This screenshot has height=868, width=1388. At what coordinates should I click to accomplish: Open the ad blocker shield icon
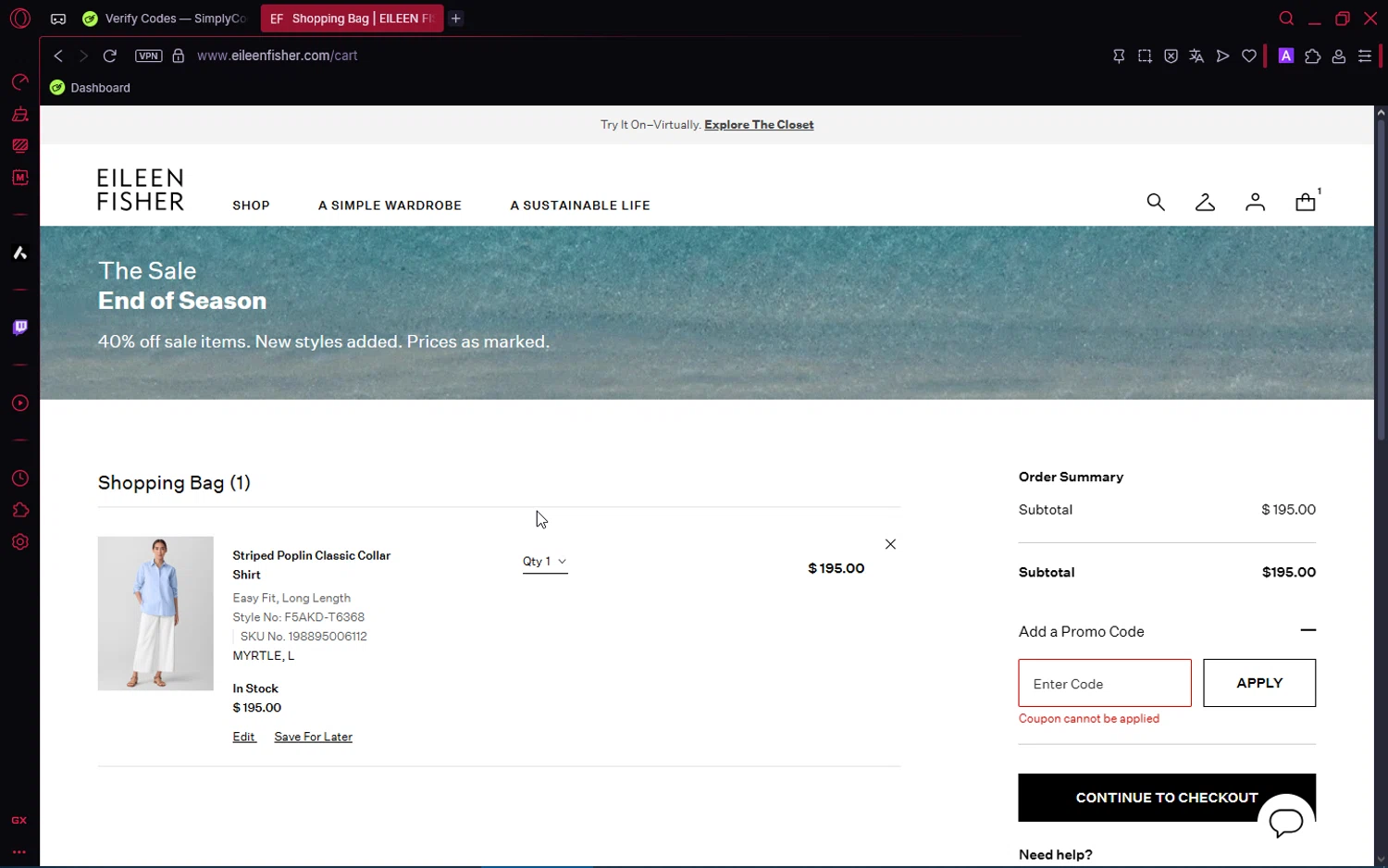coord(1171,56)
